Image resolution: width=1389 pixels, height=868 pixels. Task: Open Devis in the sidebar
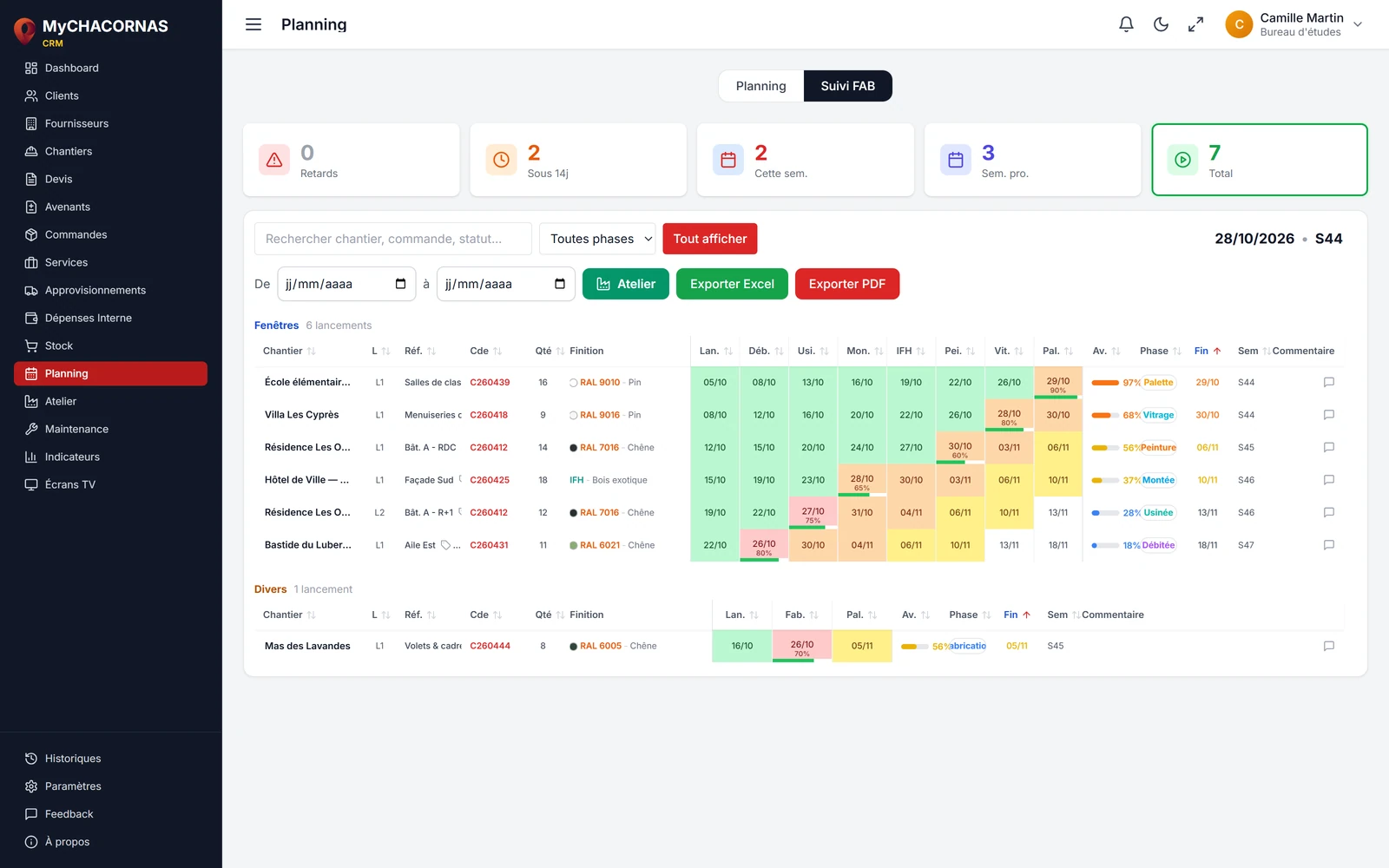[x=111, y=179]
